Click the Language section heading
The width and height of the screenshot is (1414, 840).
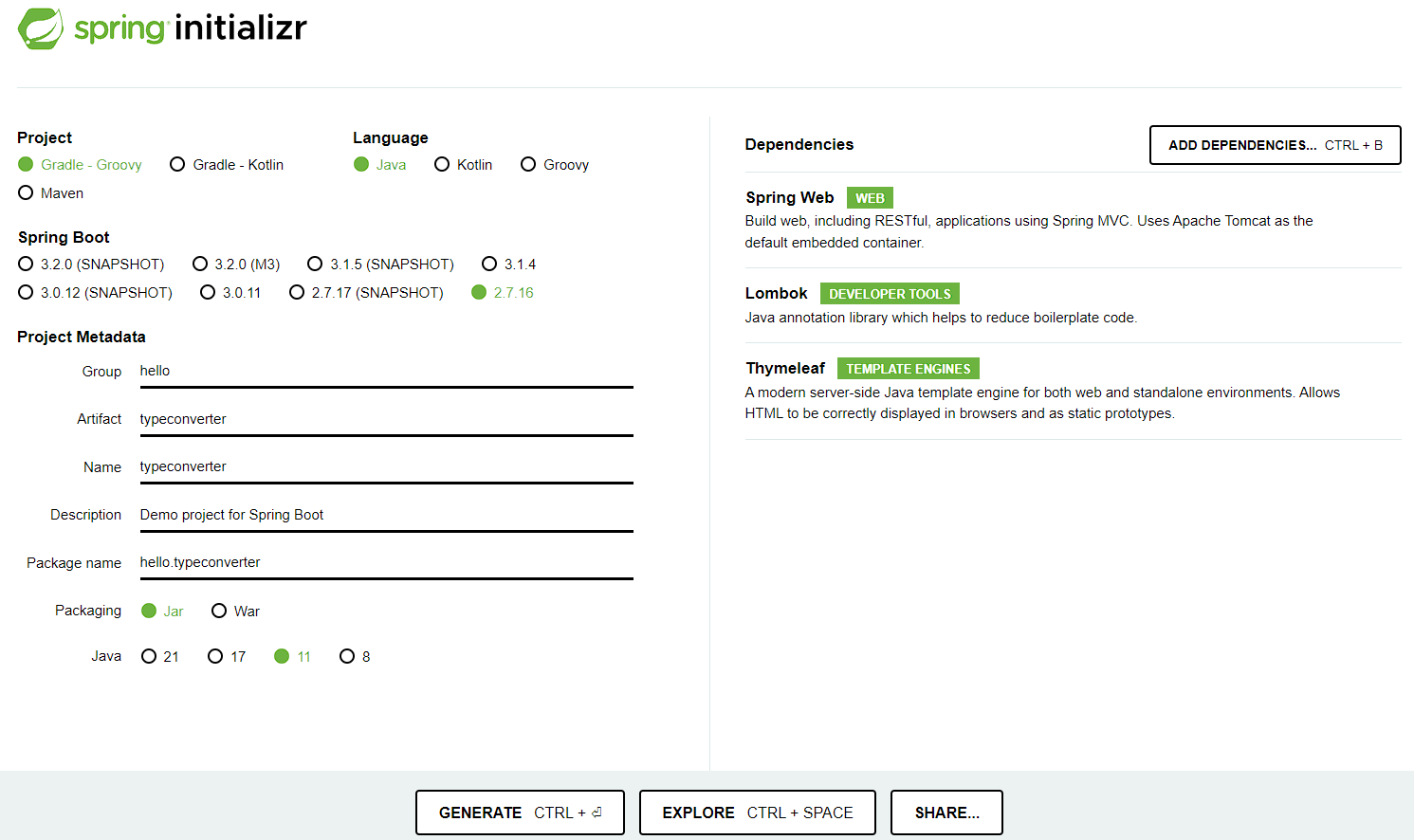click(391, 137)
